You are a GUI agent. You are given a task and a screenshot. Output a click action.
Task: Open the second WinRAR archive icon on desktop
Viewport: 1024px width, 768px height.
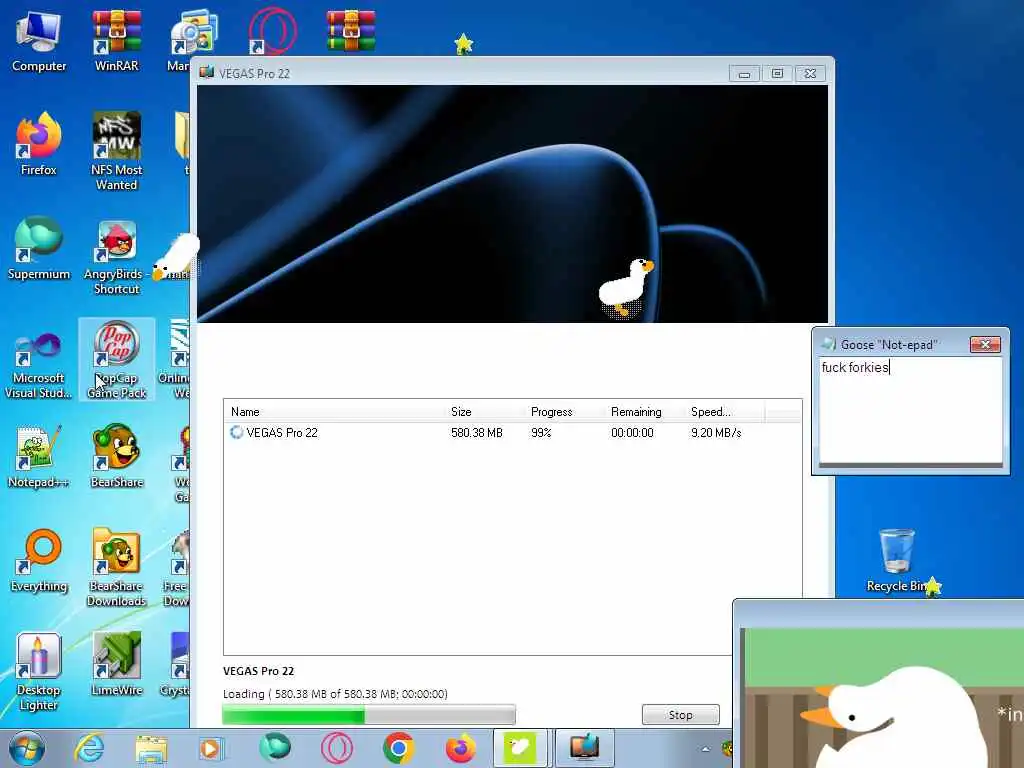[351, 31]
